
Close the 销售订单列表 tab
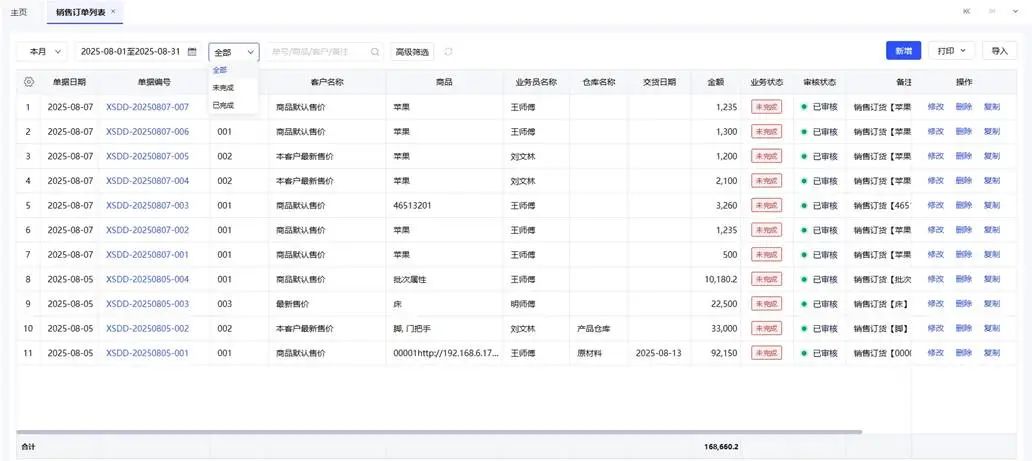click(113, 11)
